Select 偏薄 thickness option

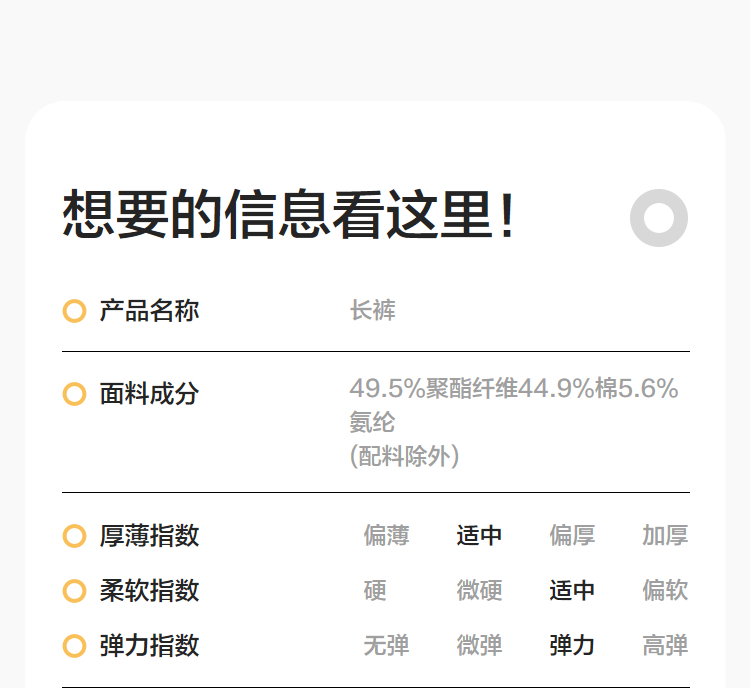tap(386, 536)
